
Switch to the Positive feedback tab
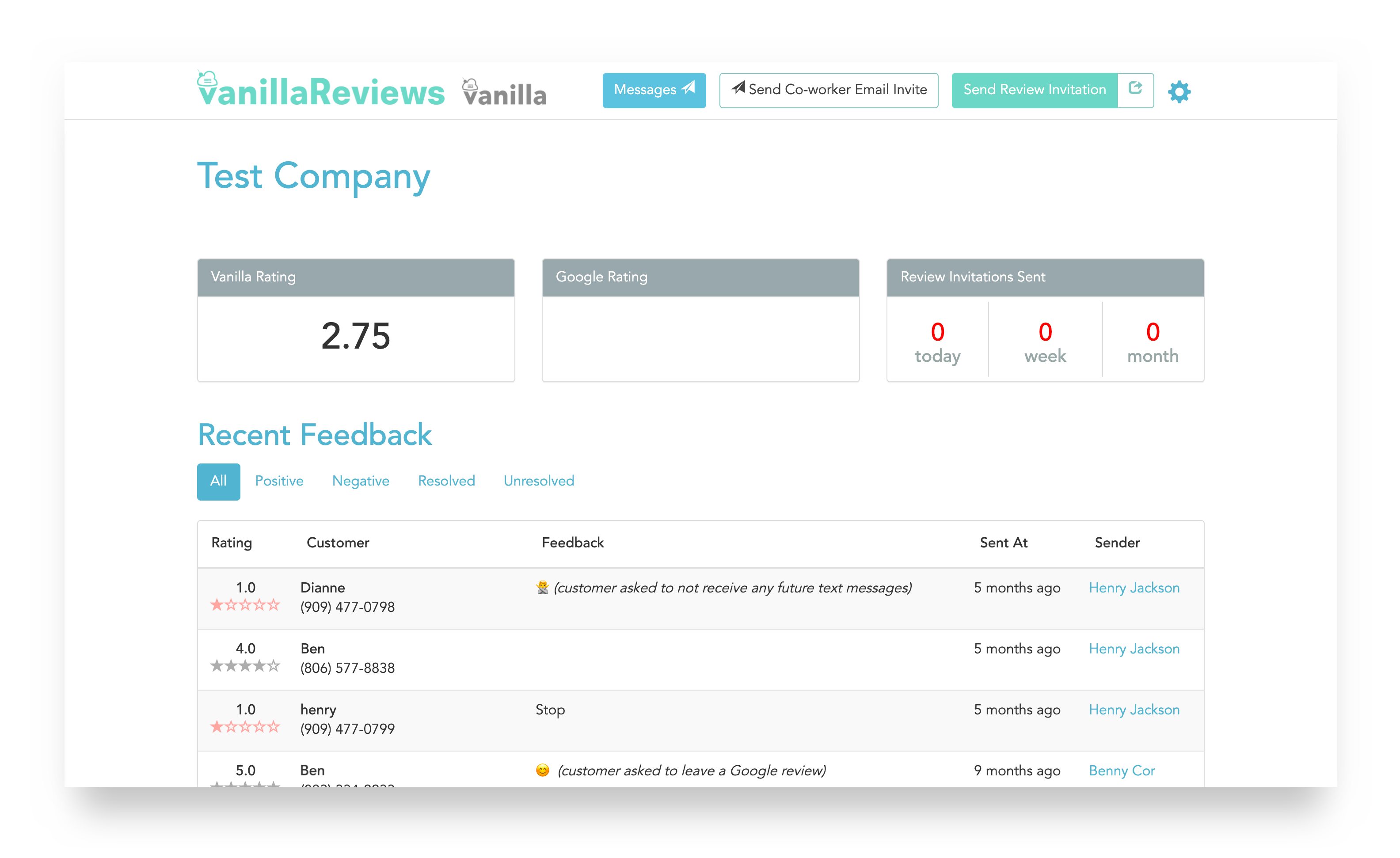click(279, 481)
